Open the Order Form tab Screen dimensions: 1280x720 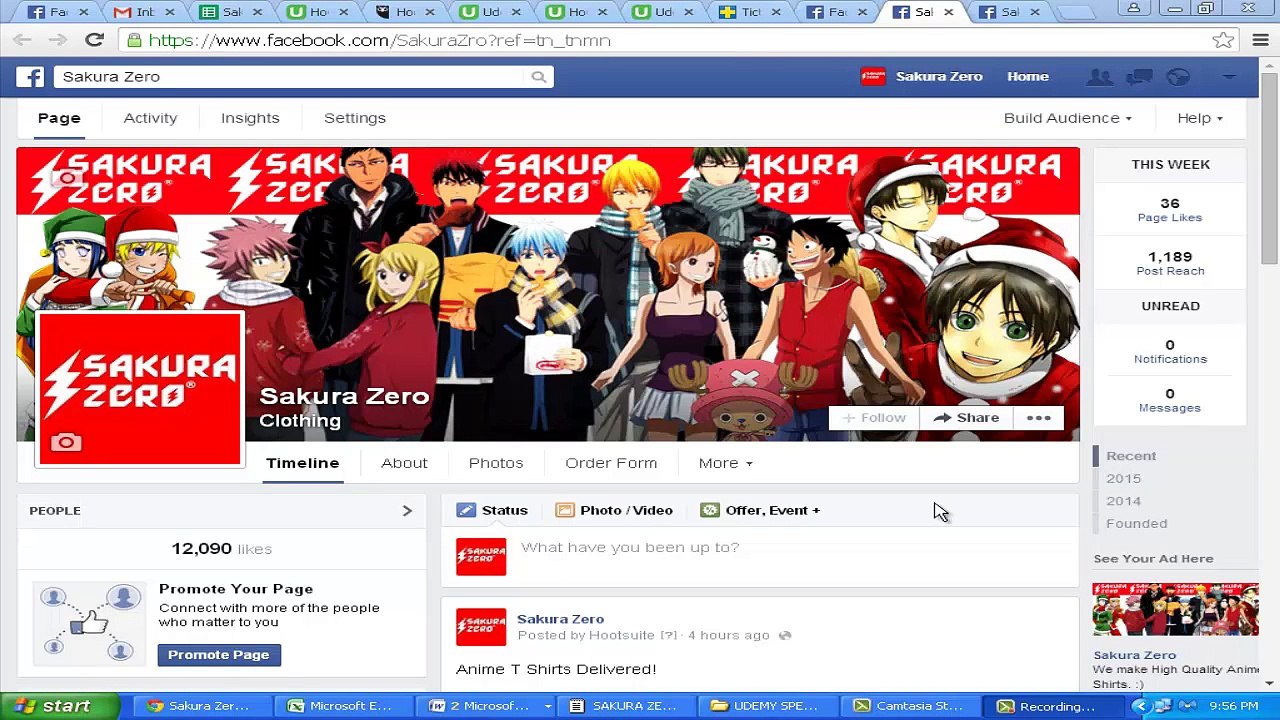(x=611, y=463)
